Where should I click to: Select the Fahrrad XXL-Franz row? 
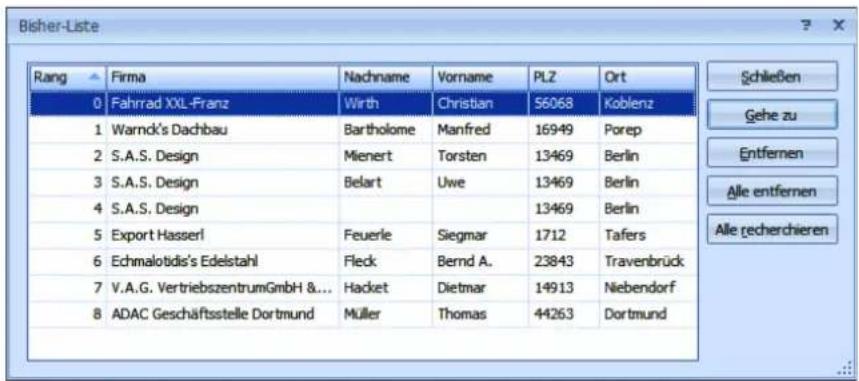click(x=363, y=104)
